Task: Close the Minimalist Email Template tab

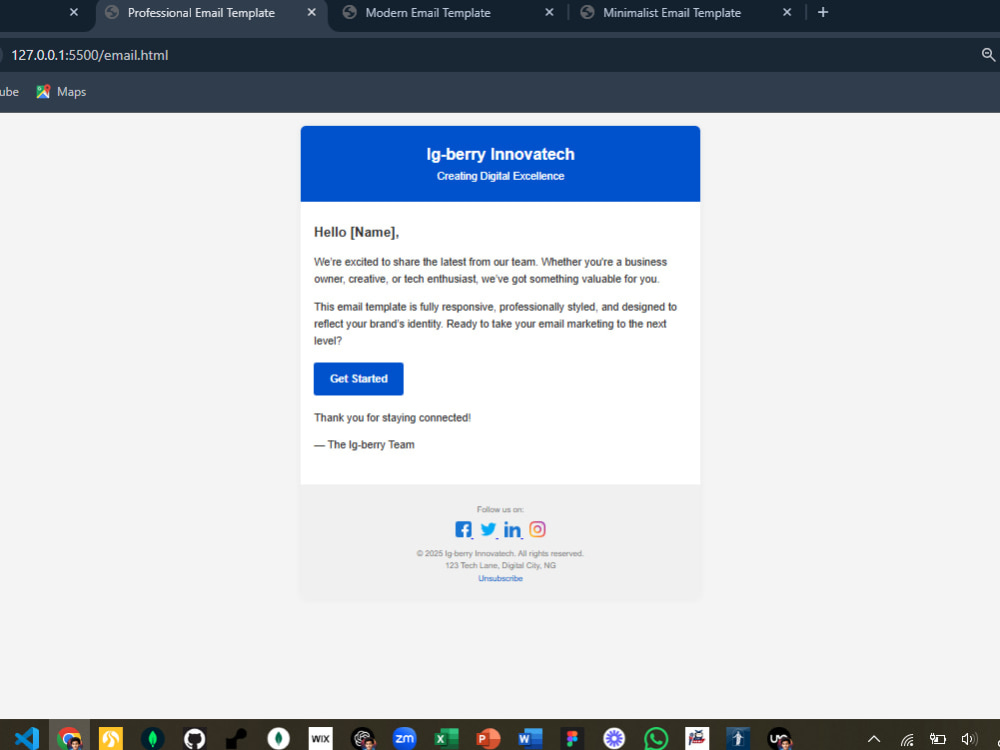Action: click(787, 12)
